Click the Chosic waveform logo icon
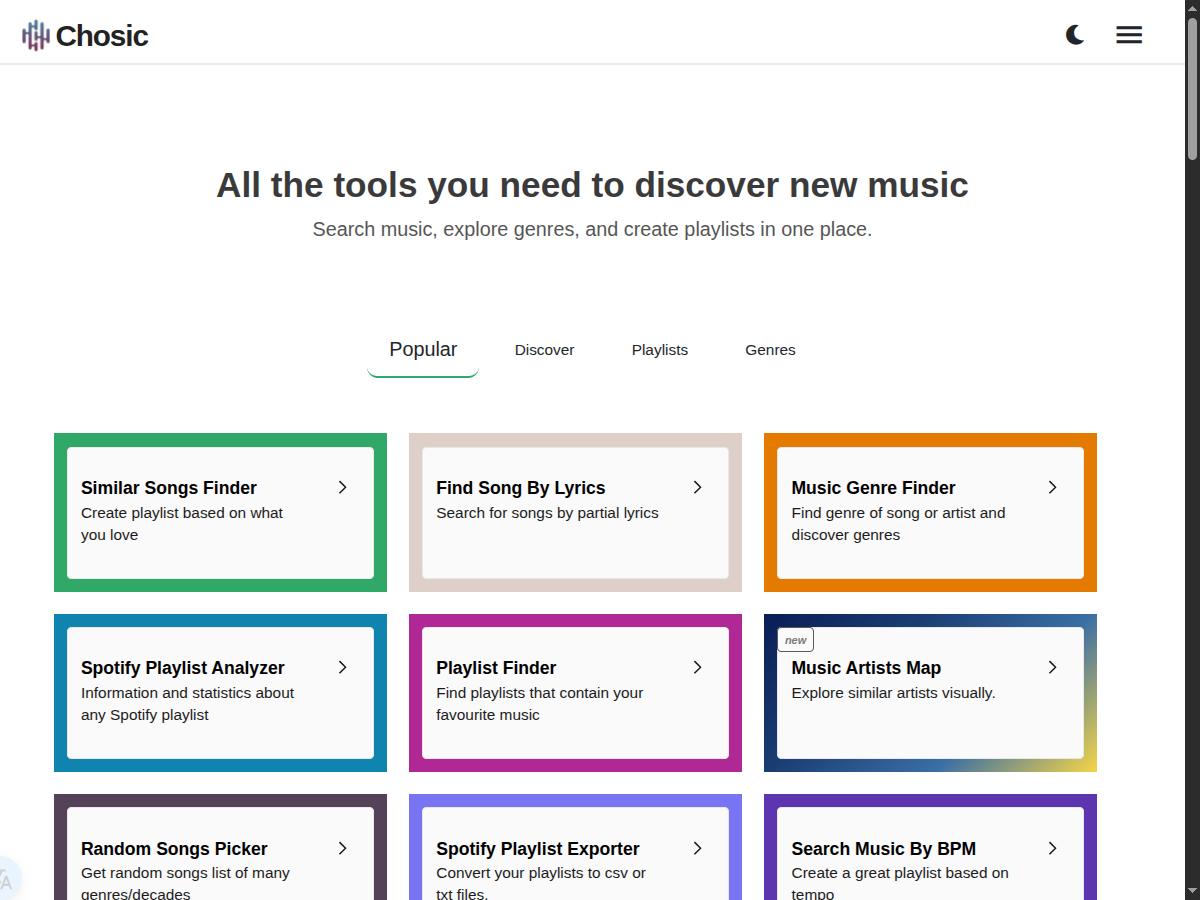 (35, 36)
